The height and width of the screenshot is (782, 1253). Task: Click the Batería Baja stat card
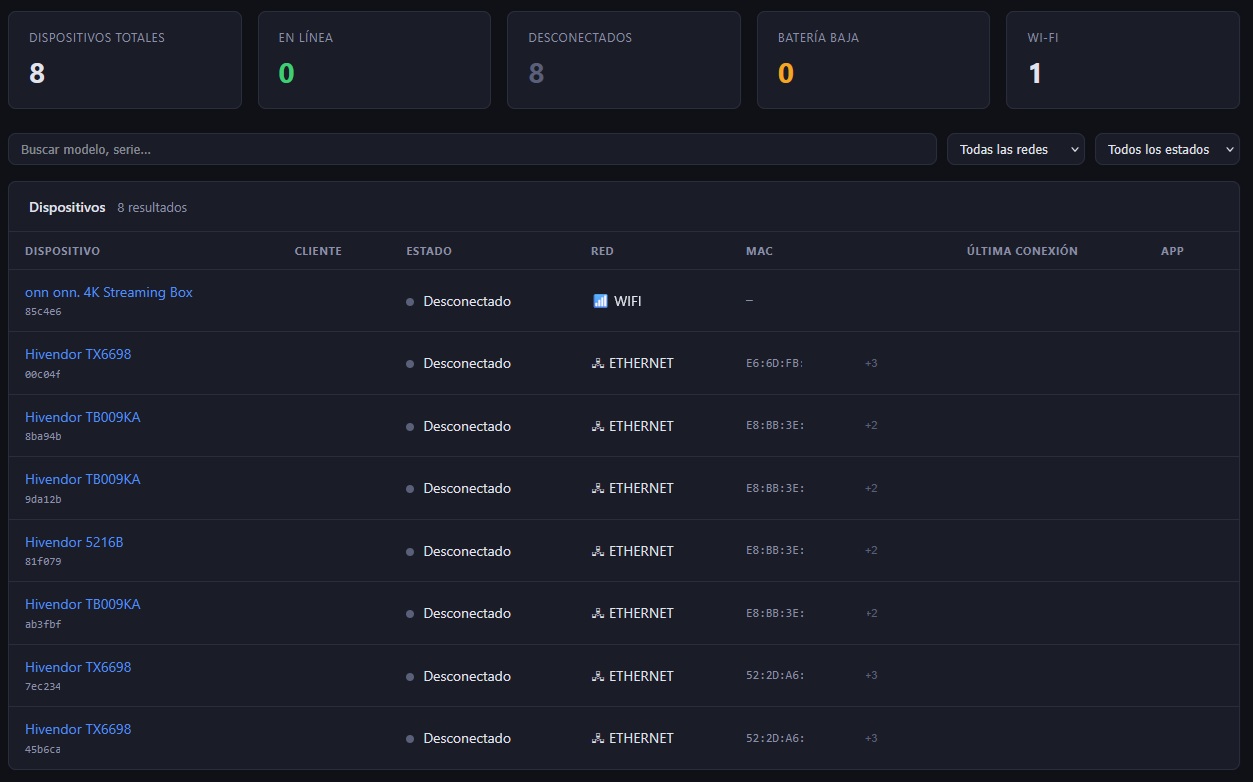click(x=873, y=60)
